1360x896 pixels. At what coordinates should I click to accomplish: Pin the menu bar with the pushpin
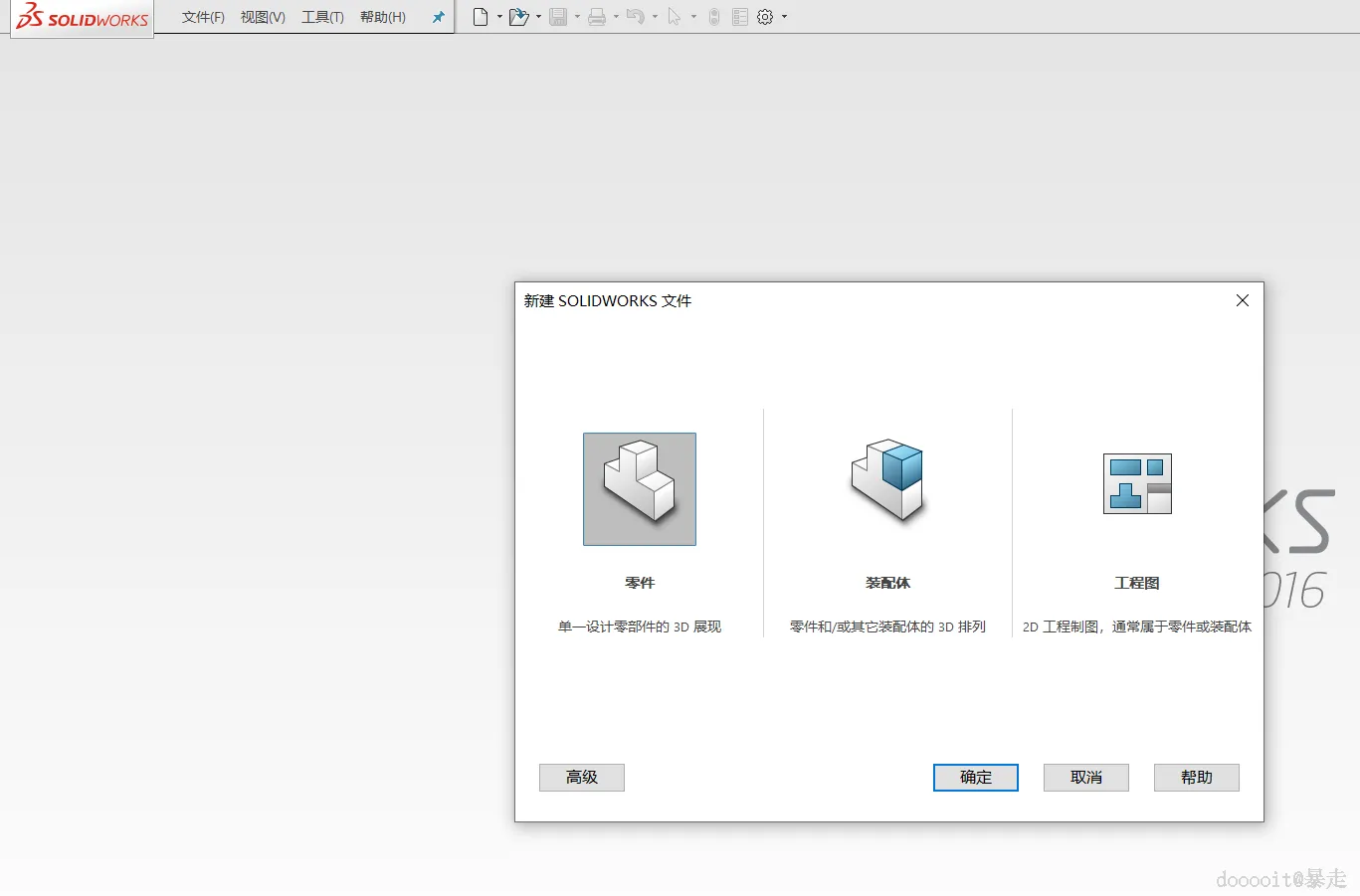click(x=438, y=17)
